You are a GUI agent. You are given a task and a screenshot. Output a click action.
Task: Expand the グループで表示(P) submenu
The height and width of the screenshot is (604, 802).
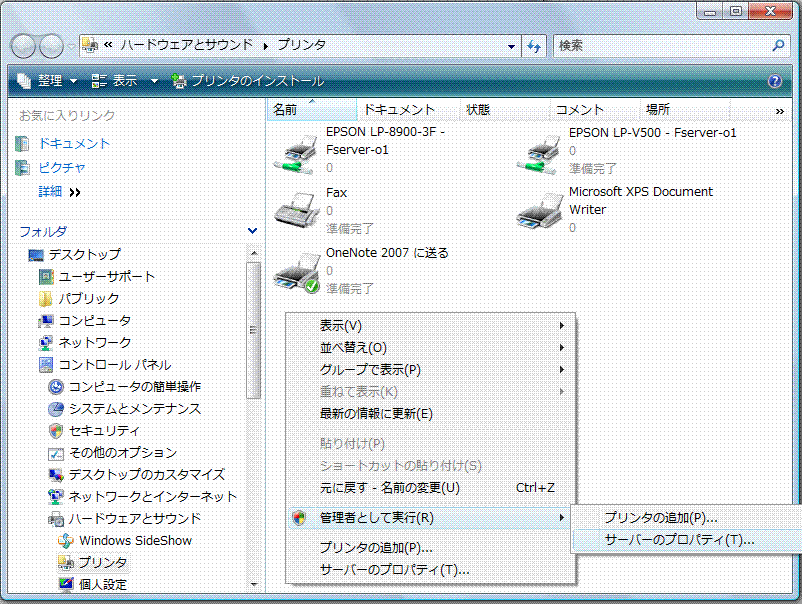pos(562,370)
